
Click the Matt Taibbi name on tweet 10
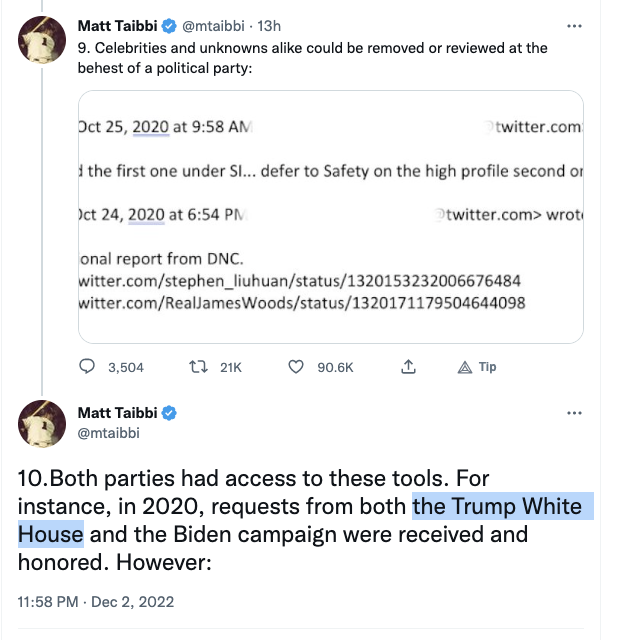[118, 413]
